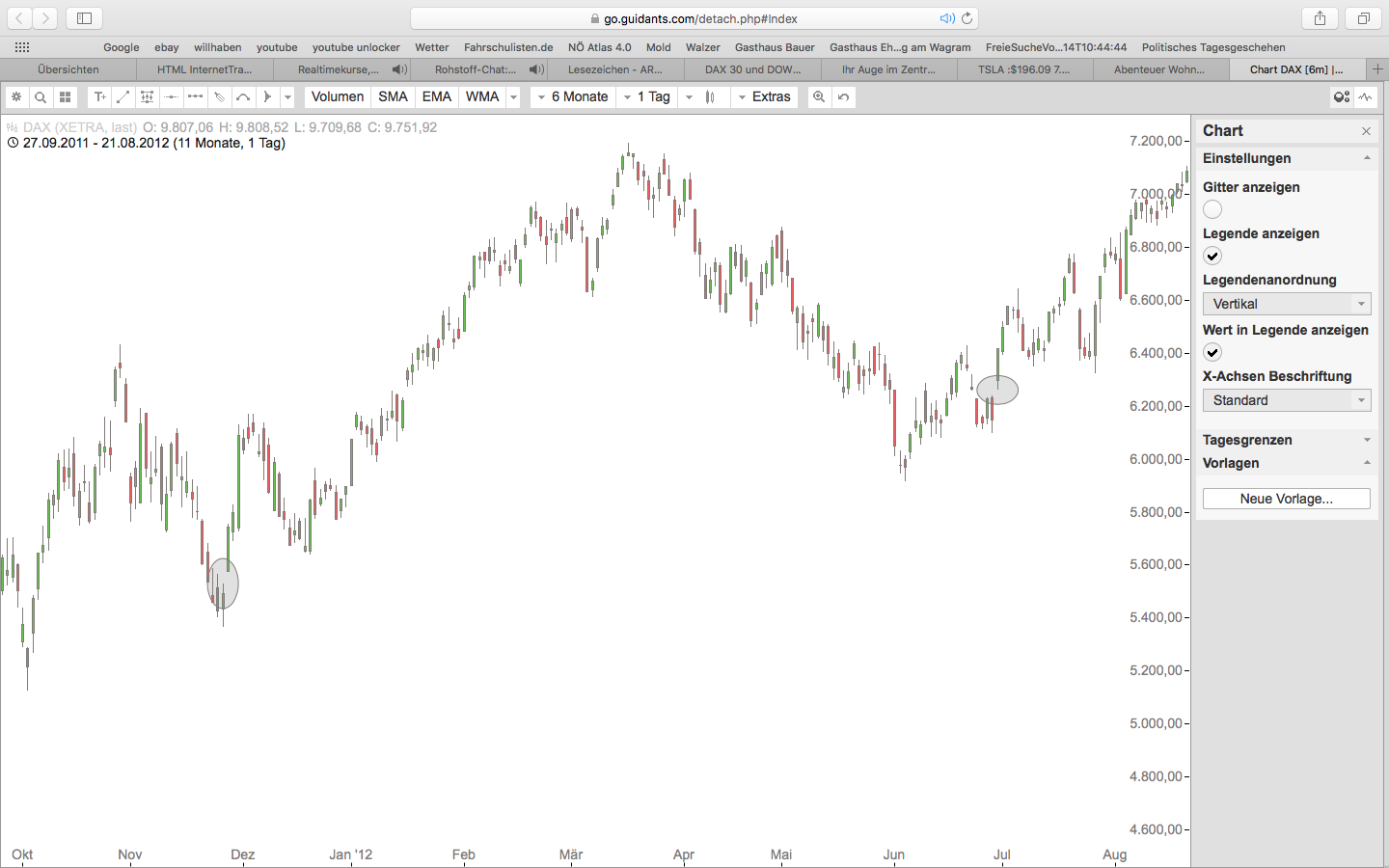
Task: Uncheck Legende anzeigen
Action: (1212, 256)
